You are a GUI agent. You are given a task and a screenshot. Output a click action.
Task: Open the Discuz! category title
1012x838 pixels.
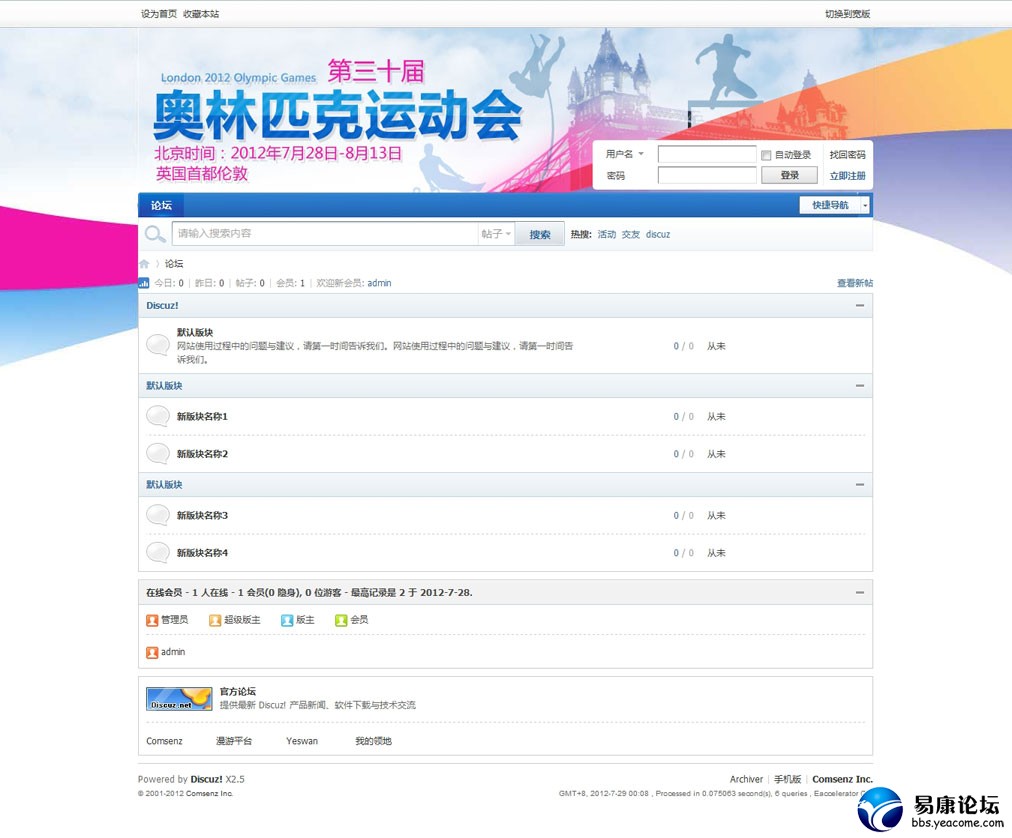(162, 305)
